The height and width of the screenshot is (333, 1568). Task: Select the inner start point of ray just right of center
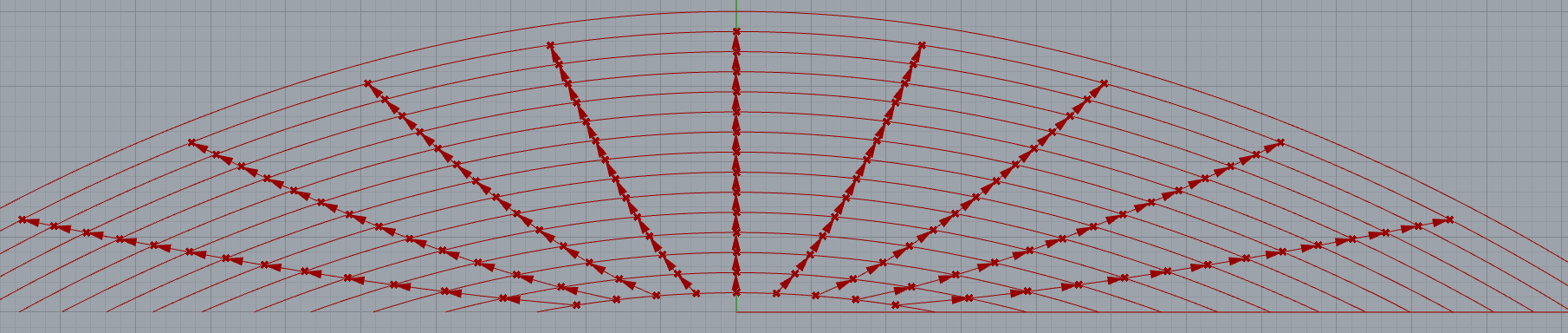click(776, 293)
